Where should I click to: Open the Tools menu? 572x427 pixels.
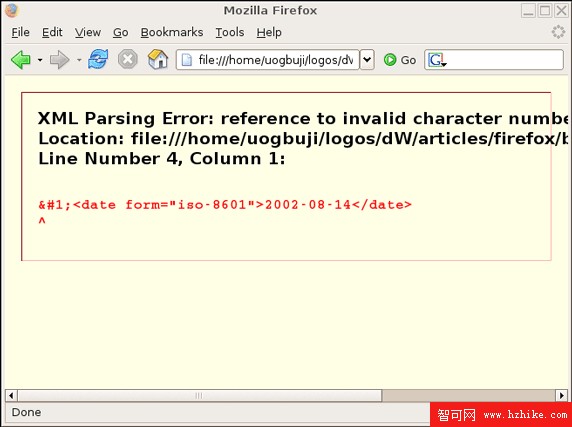click(230, 32)
